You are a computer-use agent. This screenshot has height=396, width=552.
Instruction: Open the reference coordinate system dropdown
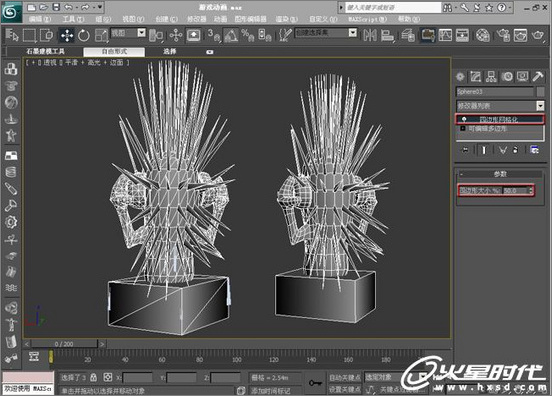(x=128, y=33)
